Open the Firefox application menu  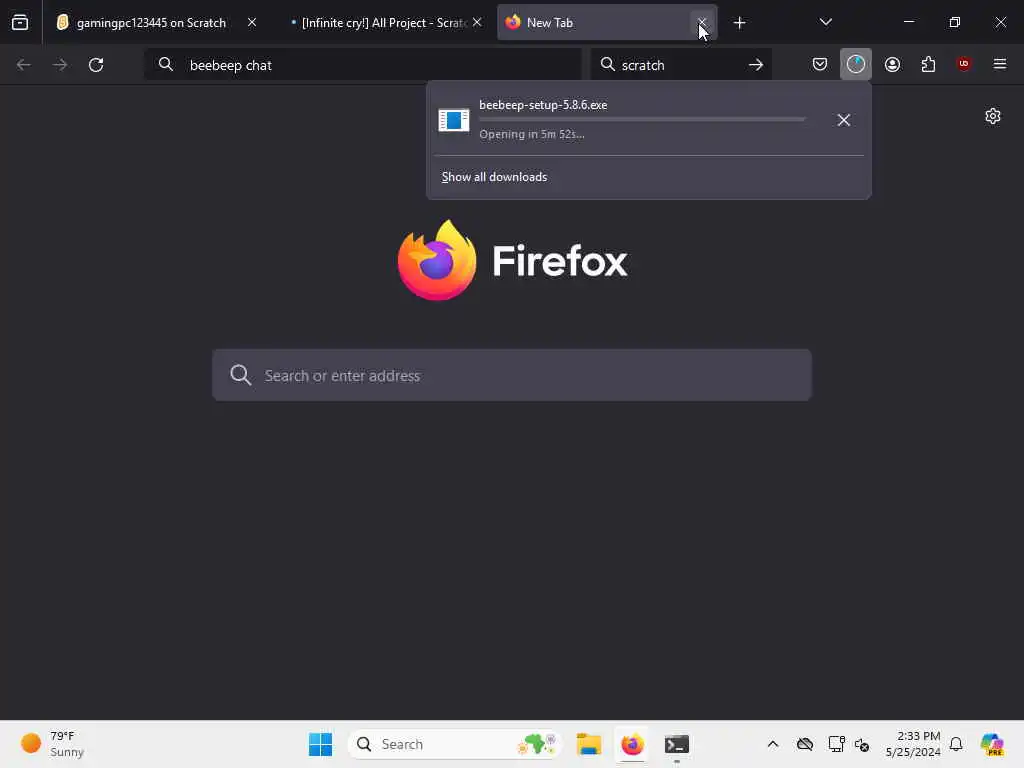click(1000, 64)
